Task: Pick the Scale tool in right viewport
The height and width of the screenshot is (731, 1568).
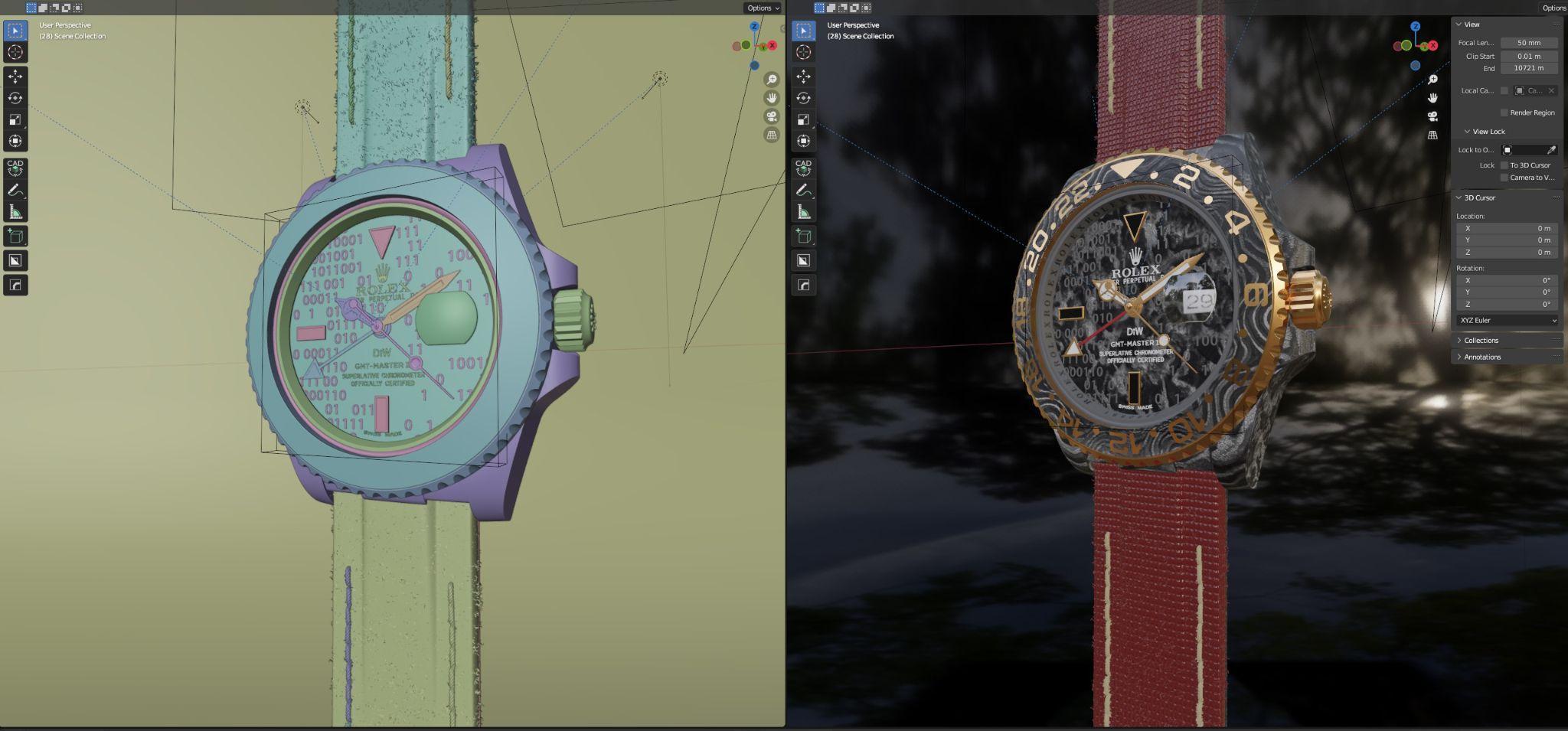Action: pos(803,119)
